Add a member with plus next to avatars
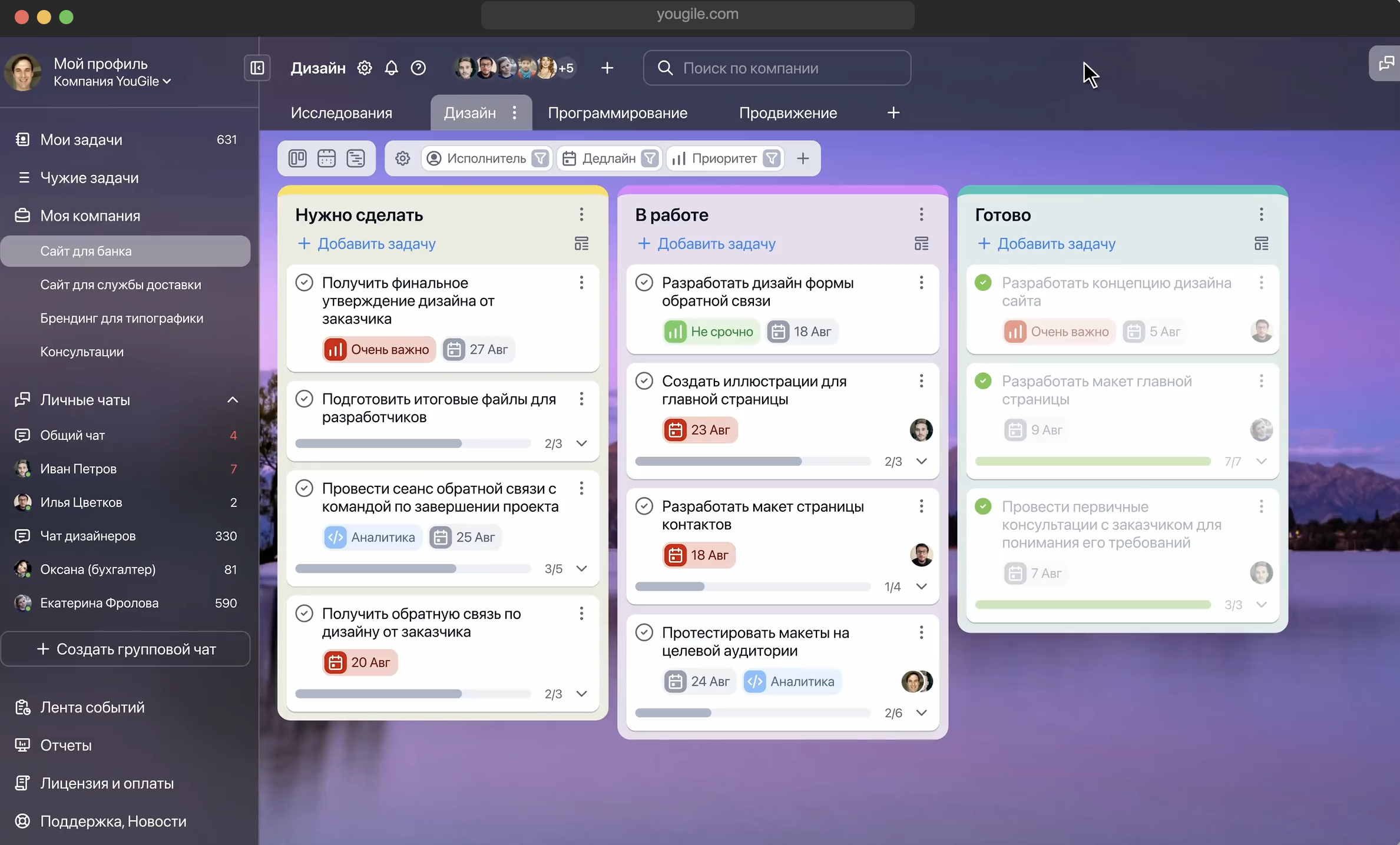 coord(607,68)
